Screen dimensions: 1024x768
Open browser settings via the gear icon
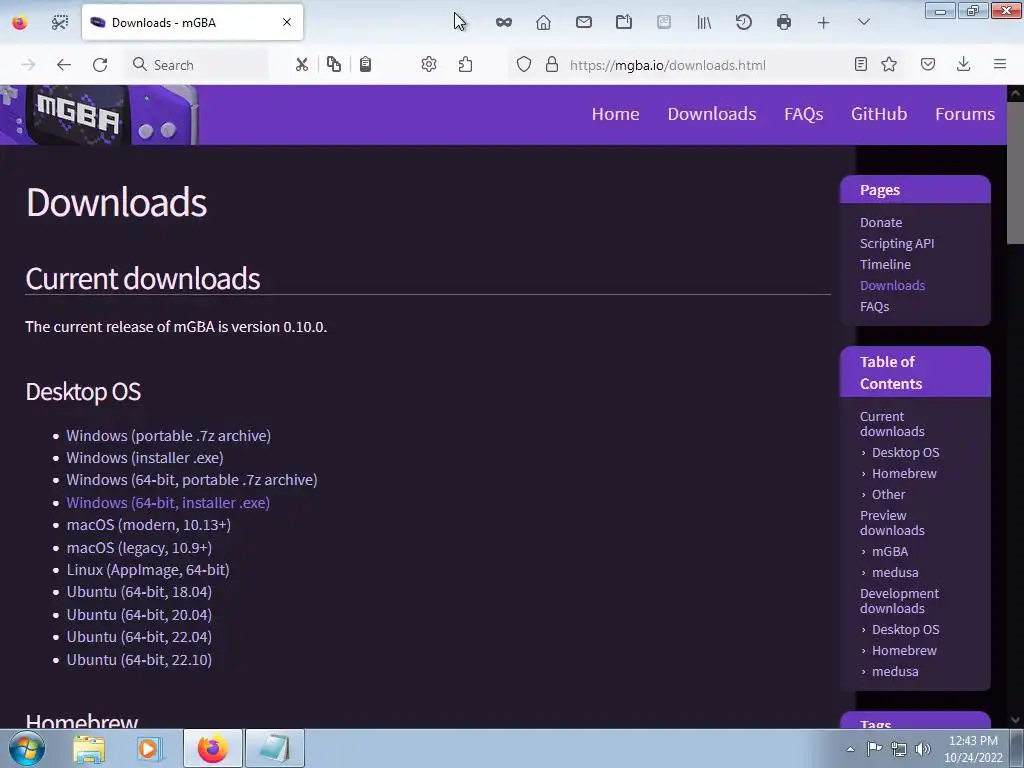[x=428, y=64]
